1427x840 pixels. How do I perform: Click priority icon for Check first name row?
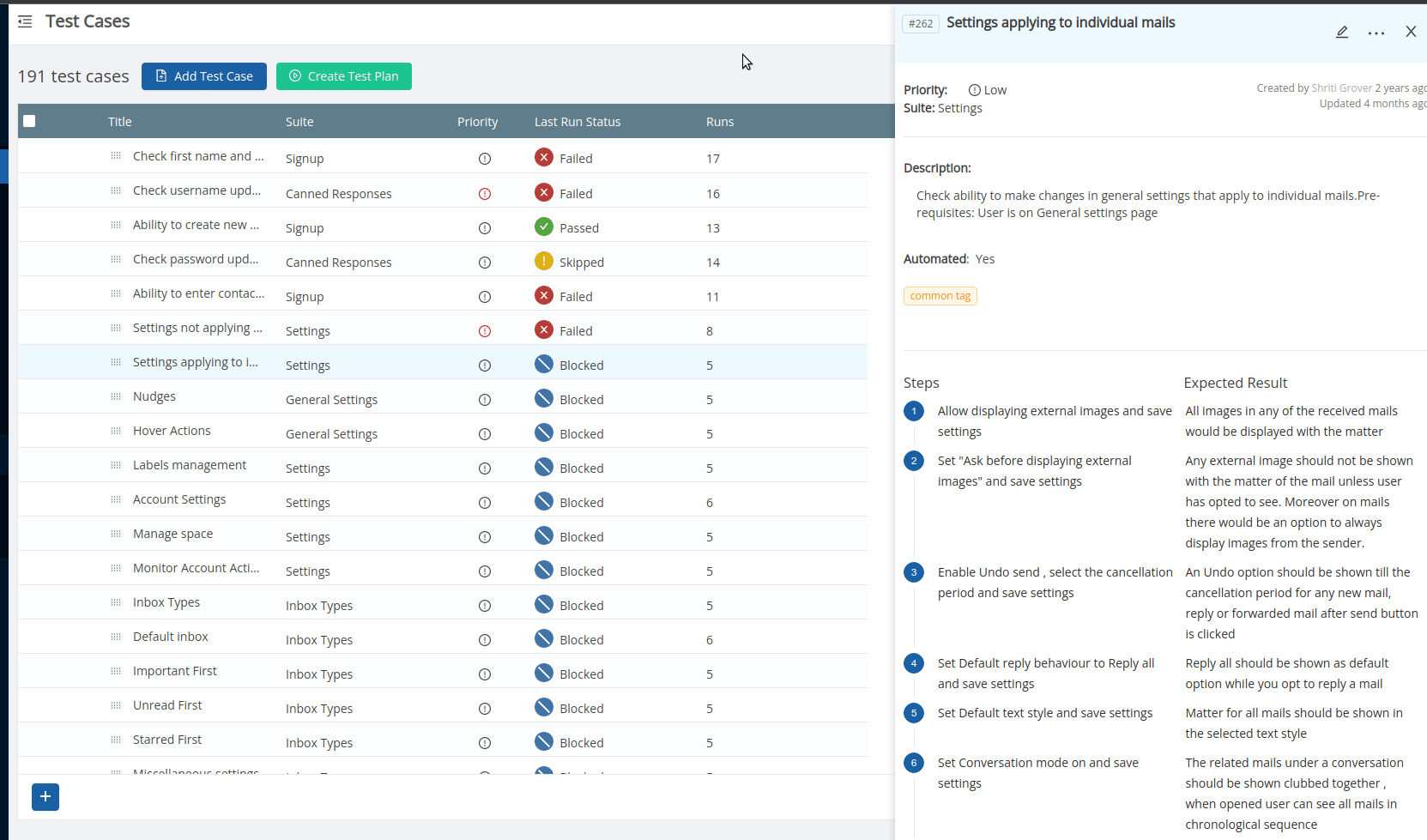coord(485,159)
